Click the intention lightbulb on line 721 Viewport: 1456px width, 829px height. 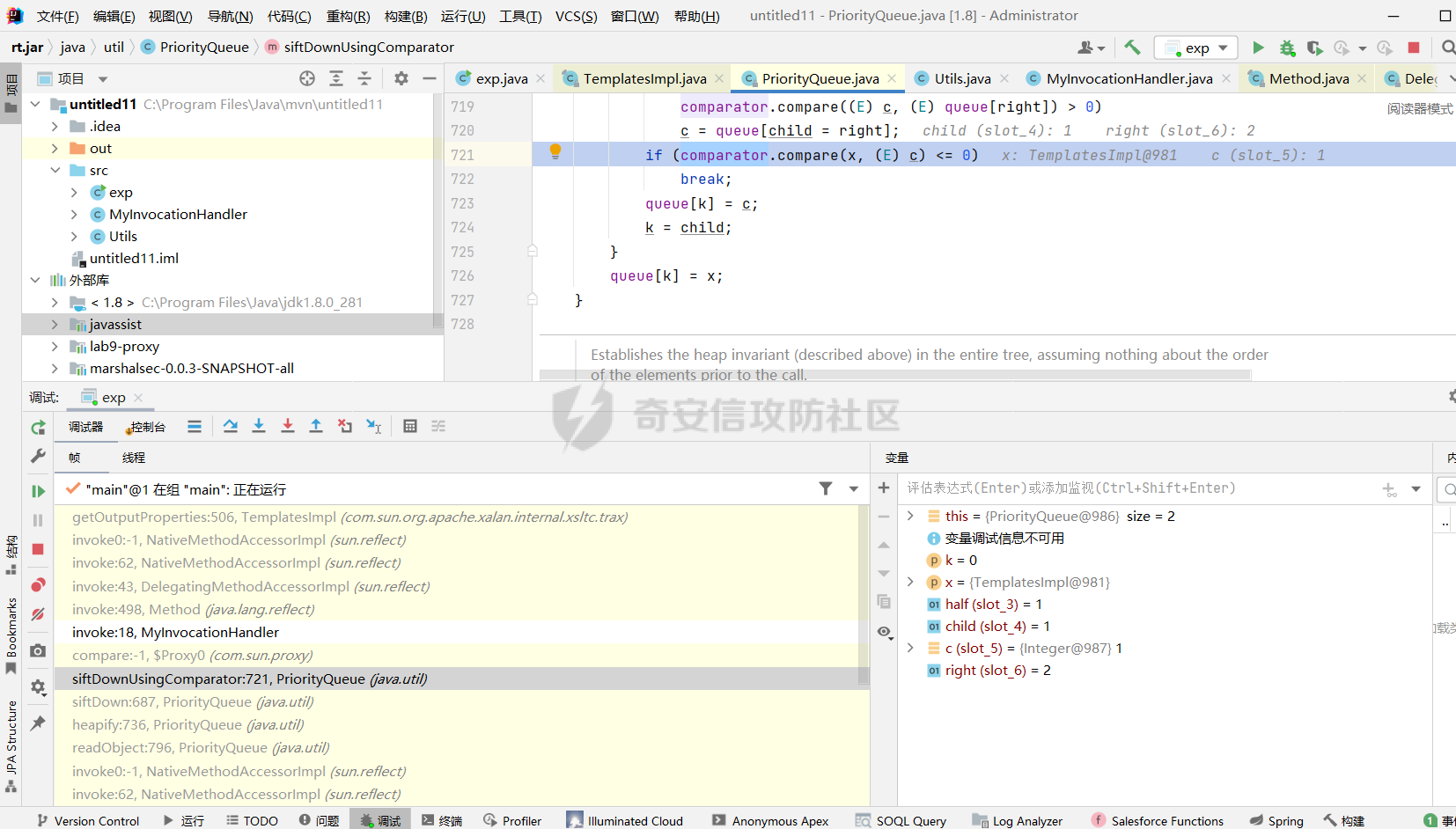555,151
